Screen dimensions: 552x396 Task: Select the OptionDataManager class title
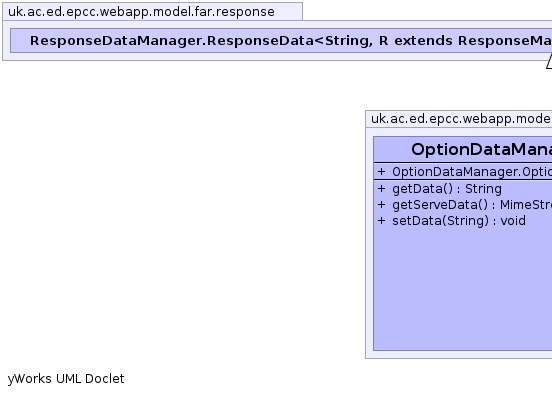coord(481,149)
